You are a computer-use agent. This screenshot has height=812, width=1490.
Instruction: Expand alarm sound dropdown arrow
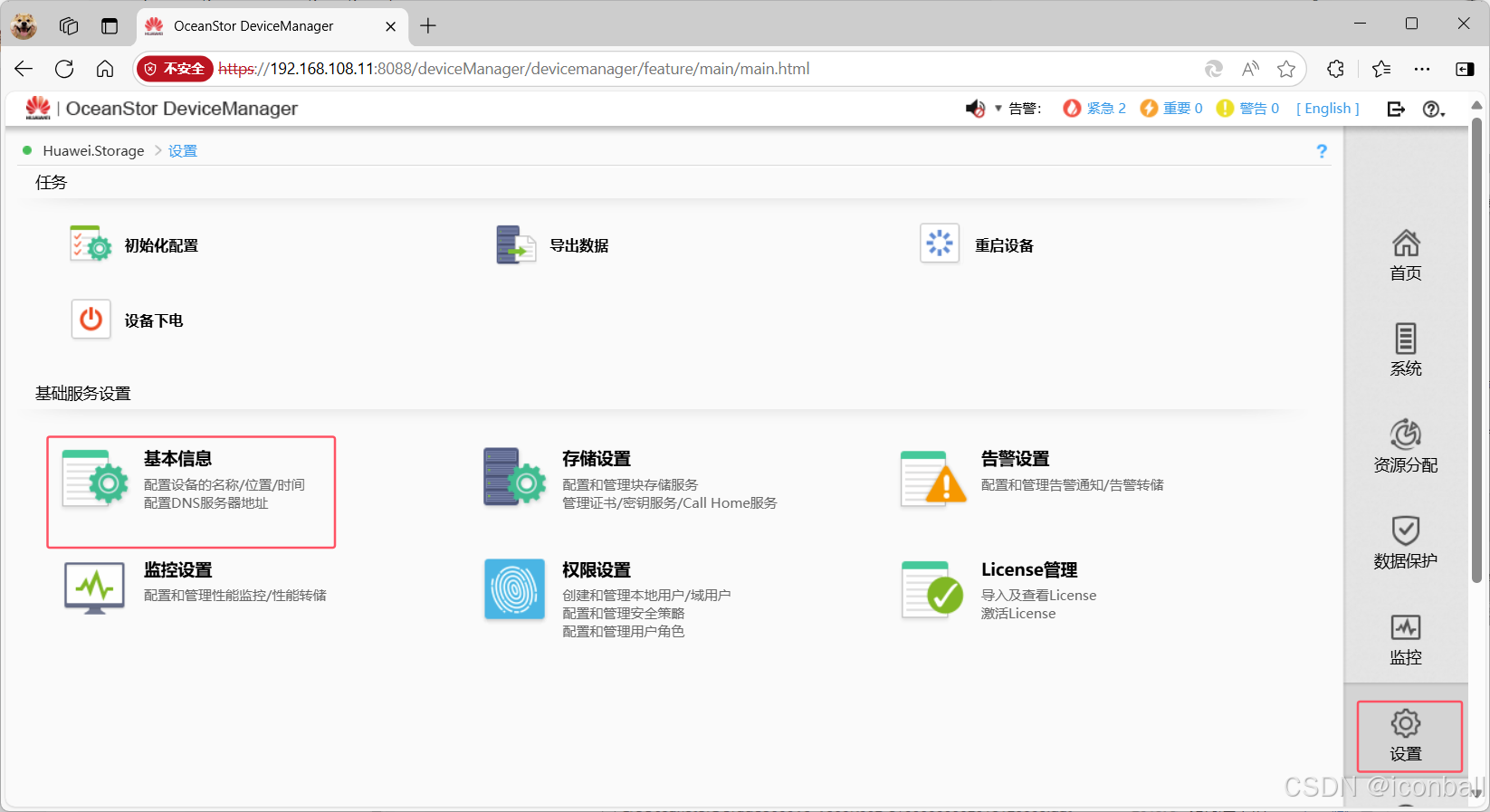tap(998, 109)
